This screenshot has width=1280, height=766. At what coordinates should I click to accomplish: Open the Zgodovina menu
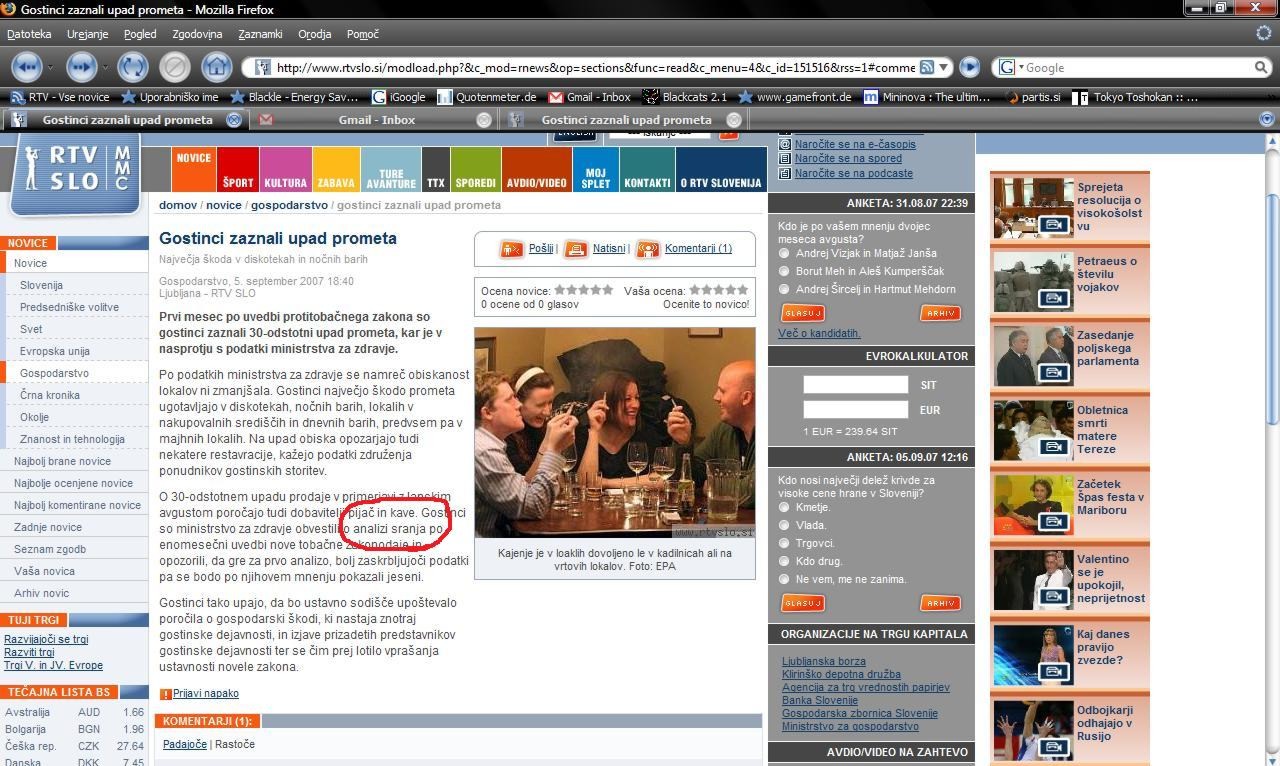(197, 34)
